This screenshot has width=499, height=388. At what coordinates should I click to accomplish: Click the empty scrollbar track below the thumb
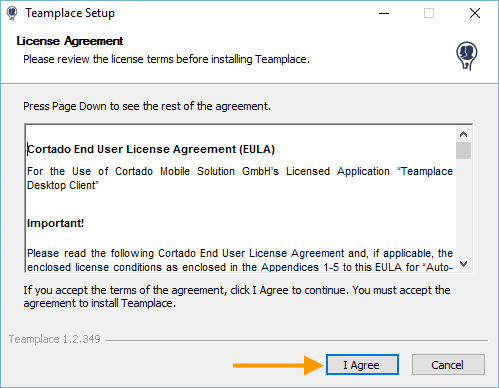463,207
